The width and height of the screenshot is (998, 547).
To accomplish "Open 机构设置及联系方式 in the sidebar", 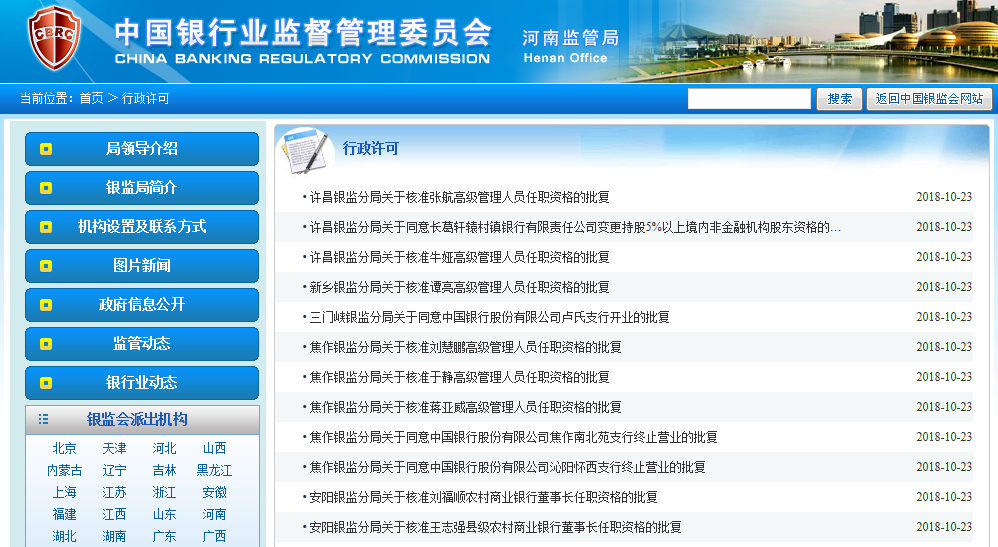I will [141, 227].
